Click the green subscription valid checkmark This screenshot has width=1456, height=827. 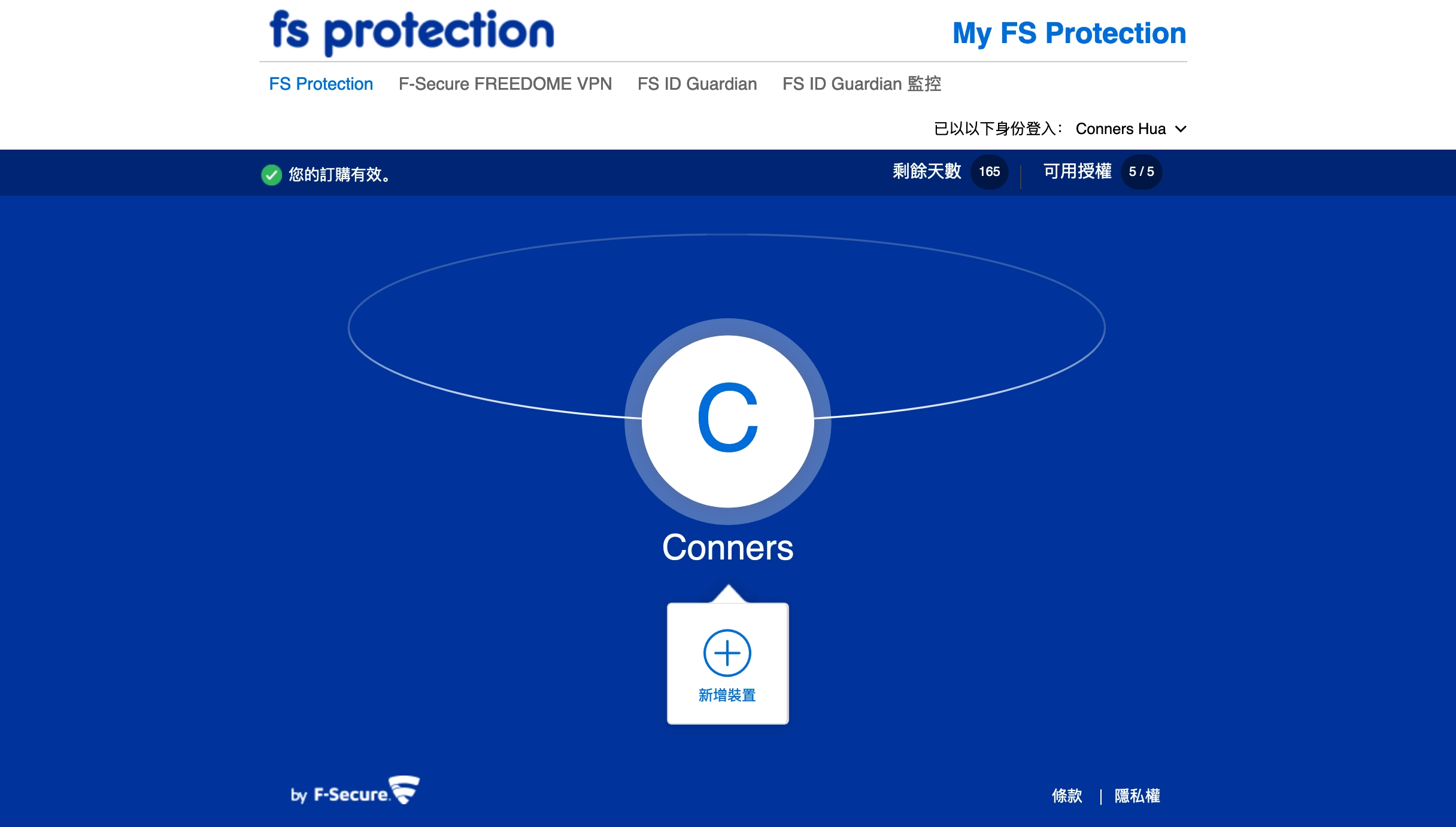(272, 175)
